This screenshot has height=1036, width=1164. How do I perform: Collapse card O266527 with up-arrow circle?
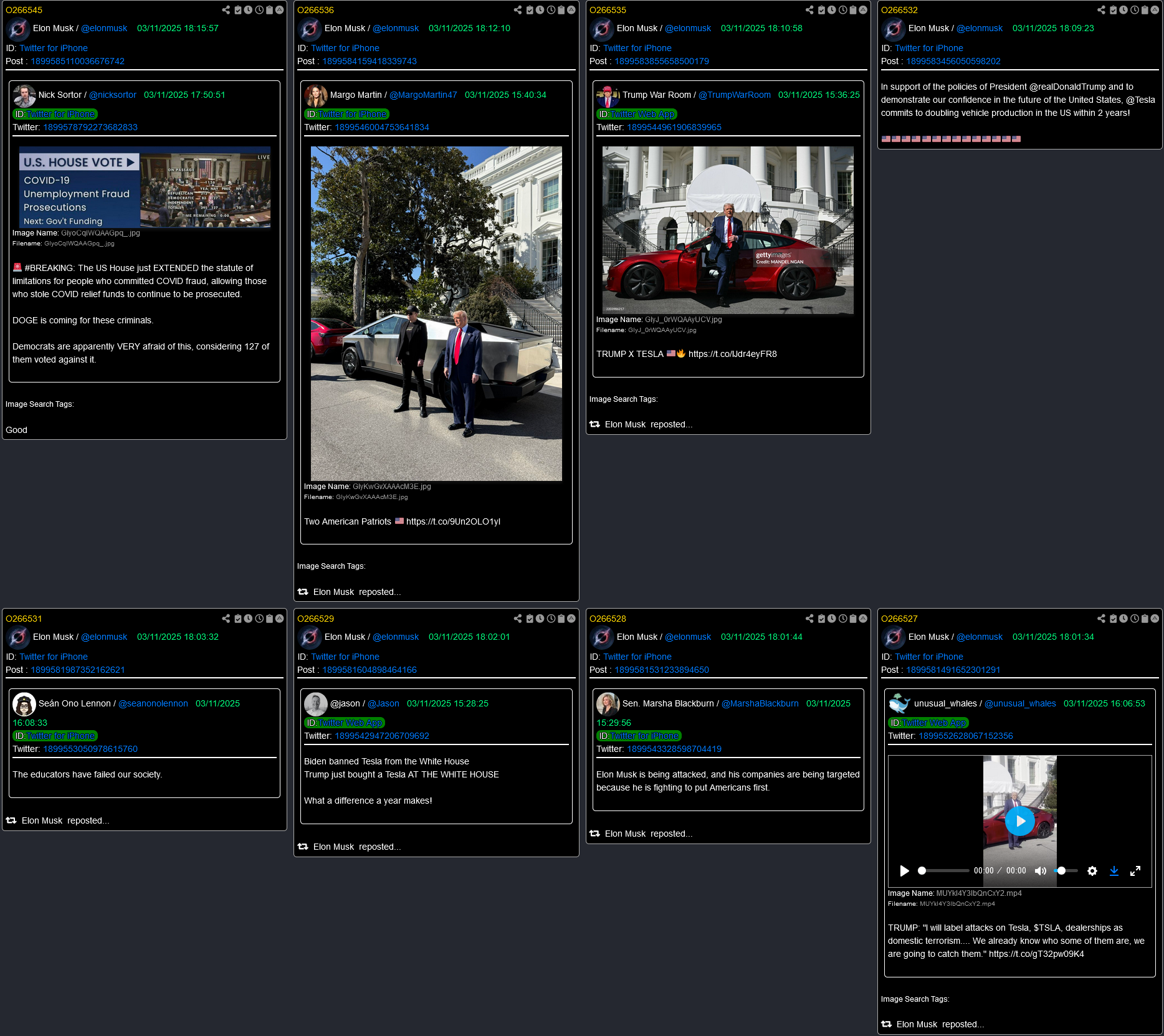tap(1155, 619)
